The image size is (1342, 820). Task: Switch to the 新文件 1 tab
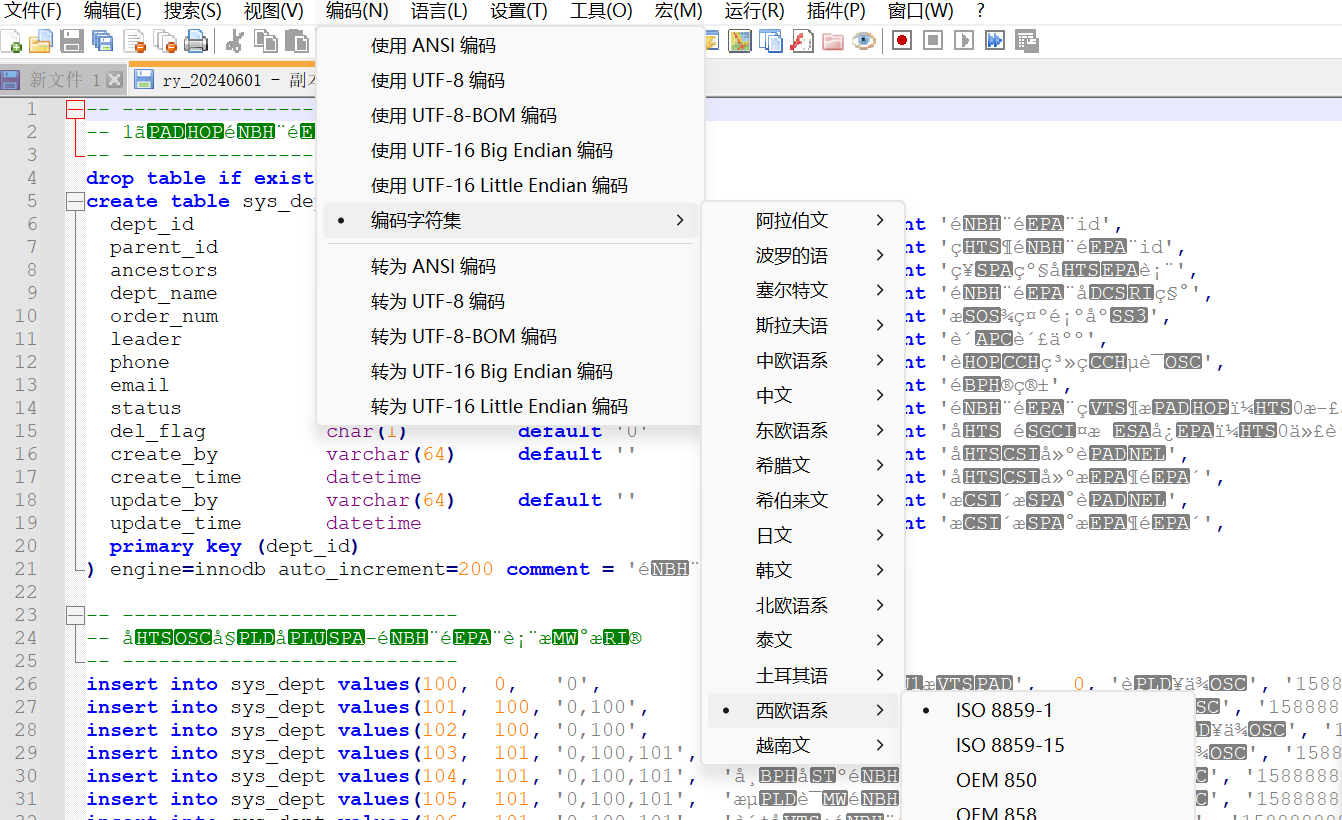tap(62, 80)
